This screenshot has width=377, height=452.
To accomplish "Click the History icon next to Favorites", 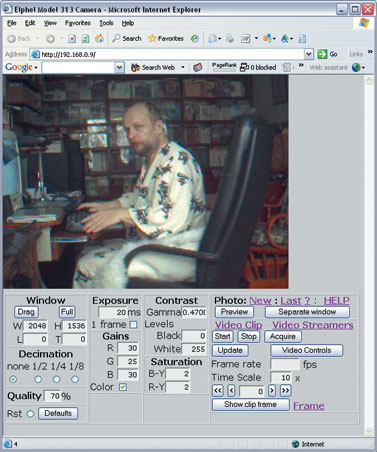I will tap(194, 39).
